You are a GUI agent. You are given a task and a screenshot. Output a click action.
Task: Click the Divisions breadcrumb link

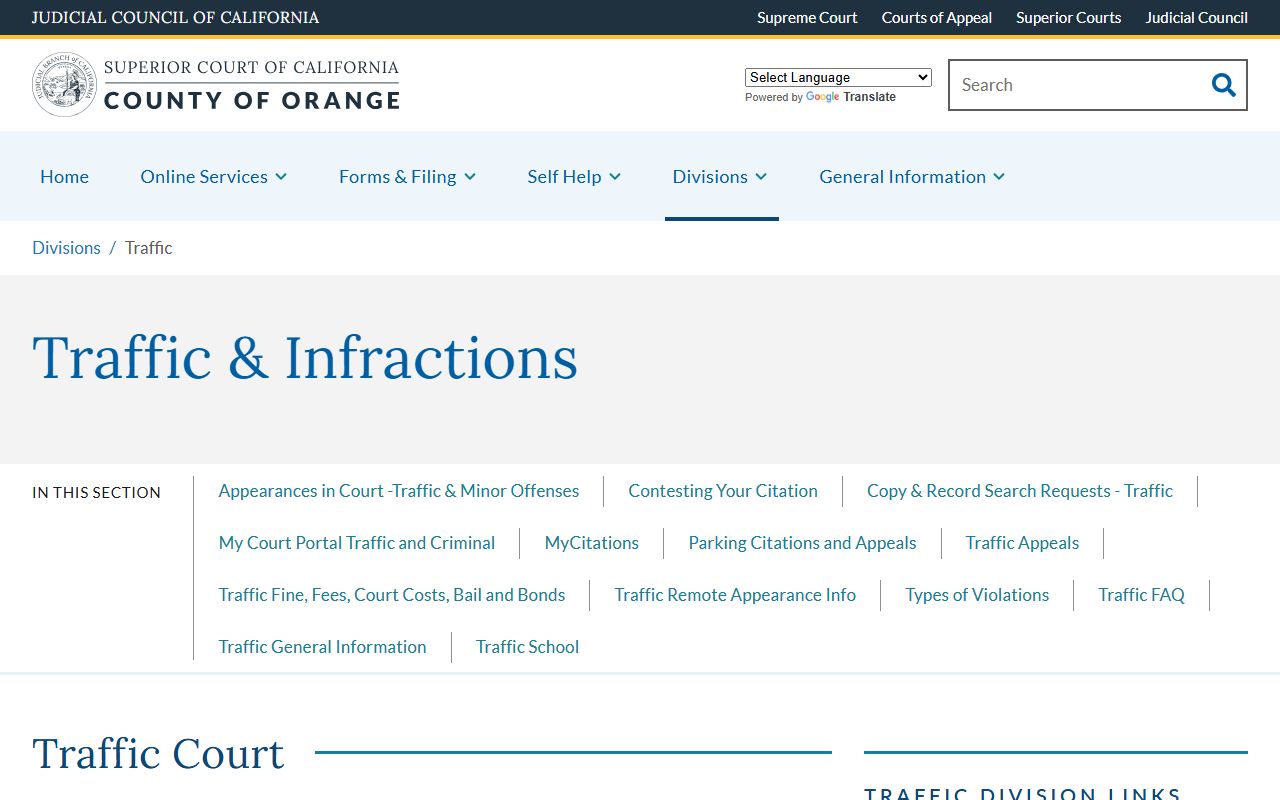[x=66, y=248]
